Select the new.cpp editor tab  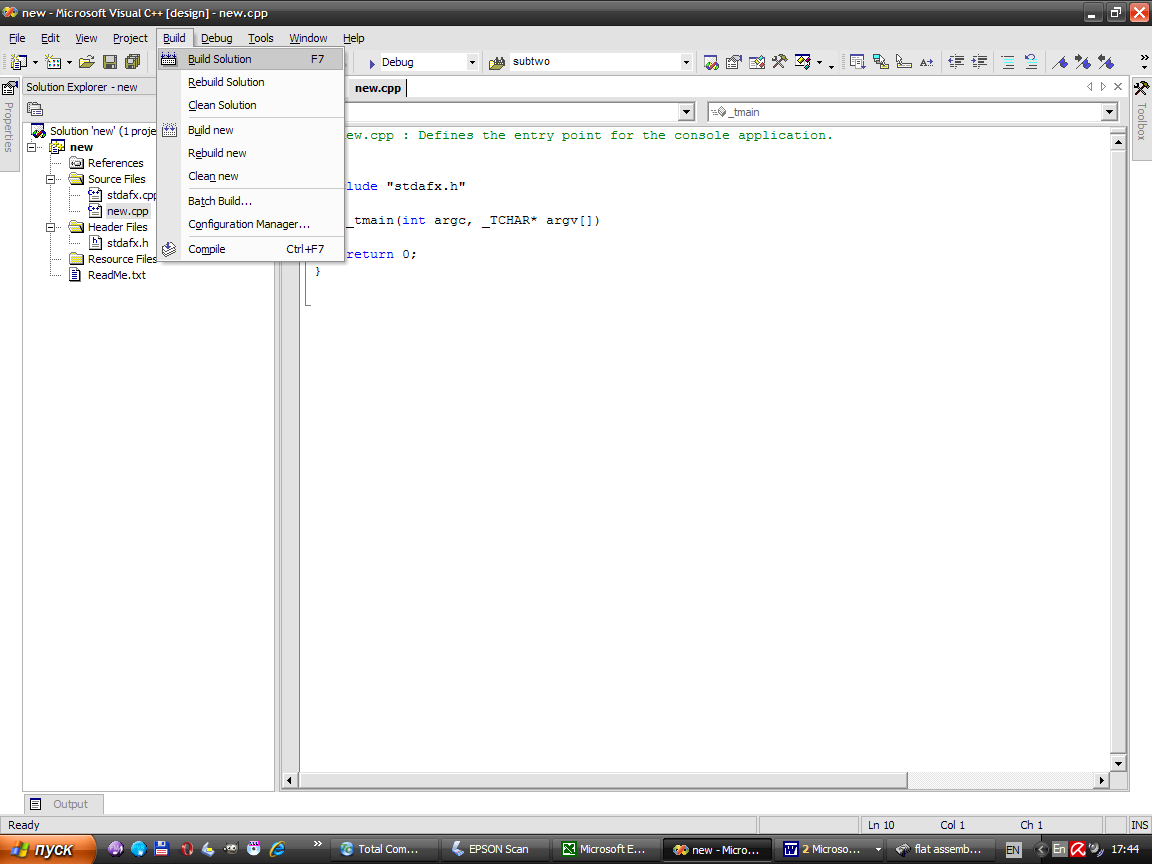[378, 88]
